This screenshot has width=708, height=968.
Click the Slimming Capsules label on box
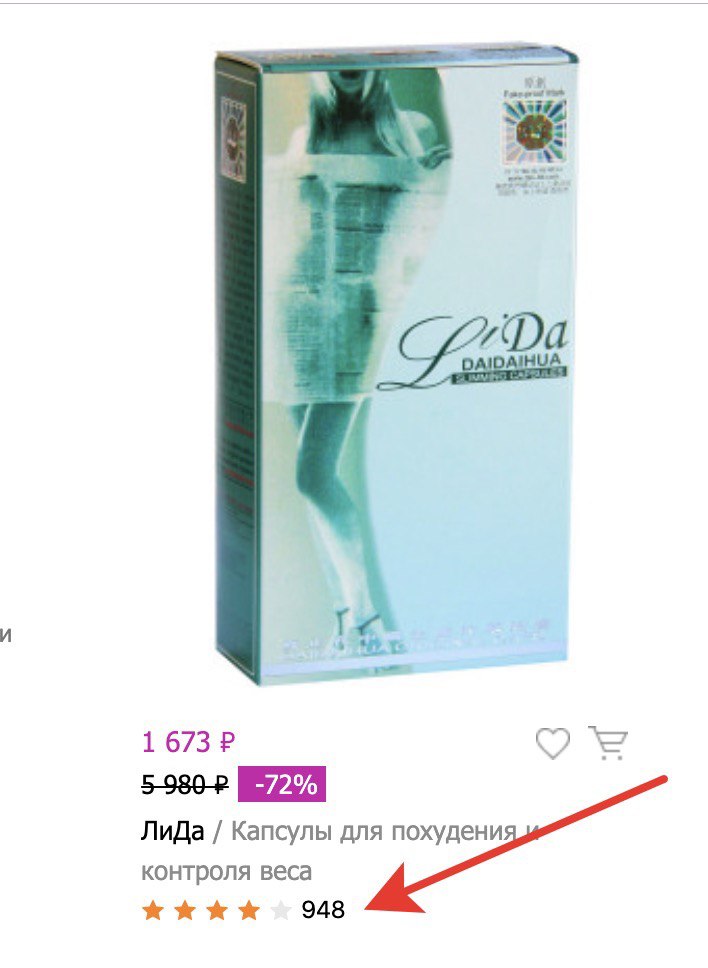click(509, 373)
